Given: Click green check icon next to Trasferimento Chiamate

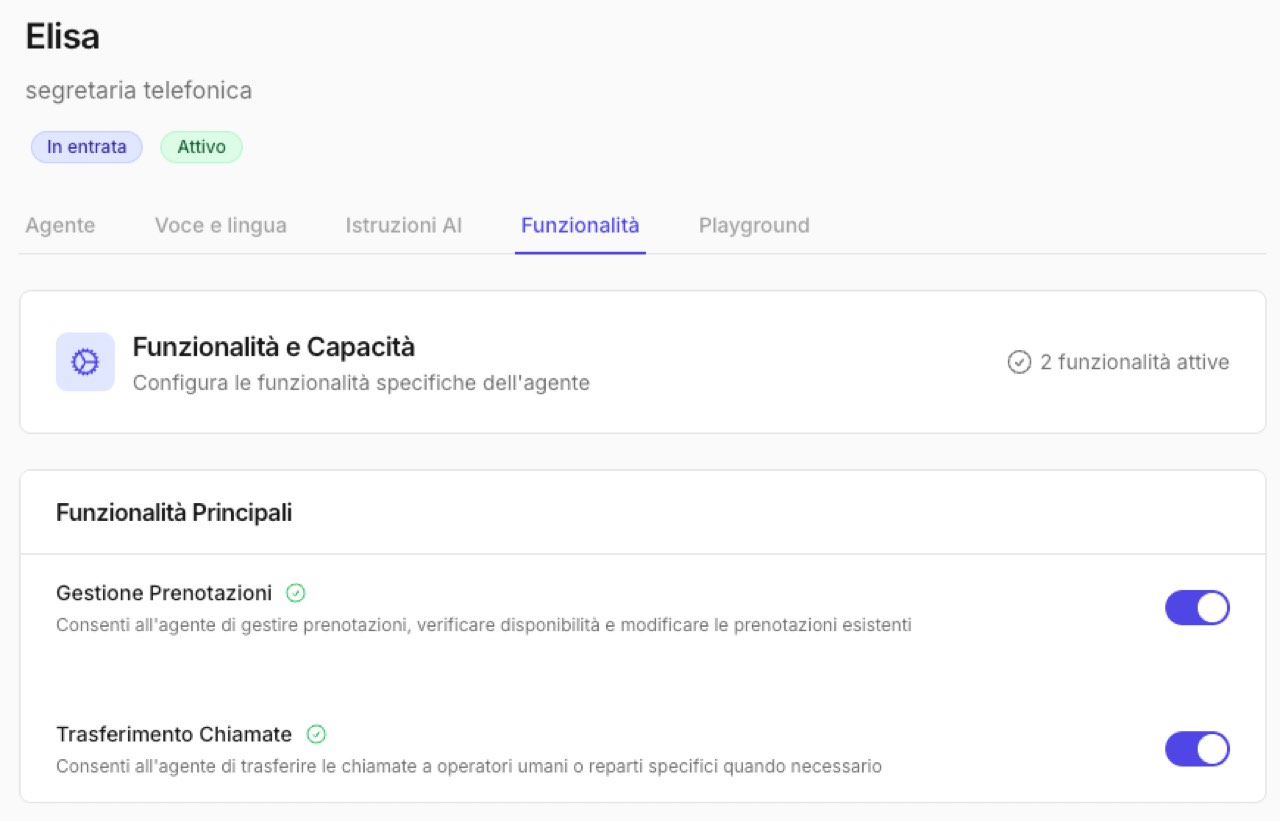Looking at the screenshot, I should point(316,735).
